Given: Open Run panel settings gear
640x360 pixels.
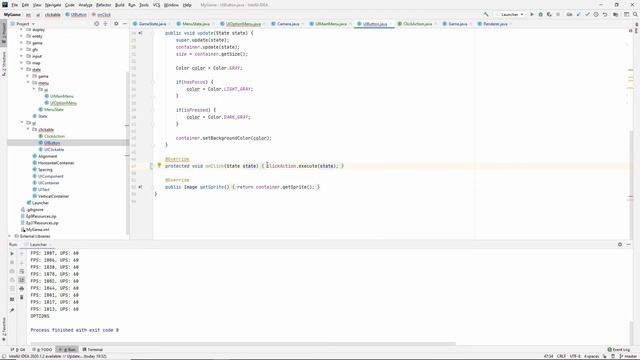Looking at the screenshot, I should coord(620,244).
